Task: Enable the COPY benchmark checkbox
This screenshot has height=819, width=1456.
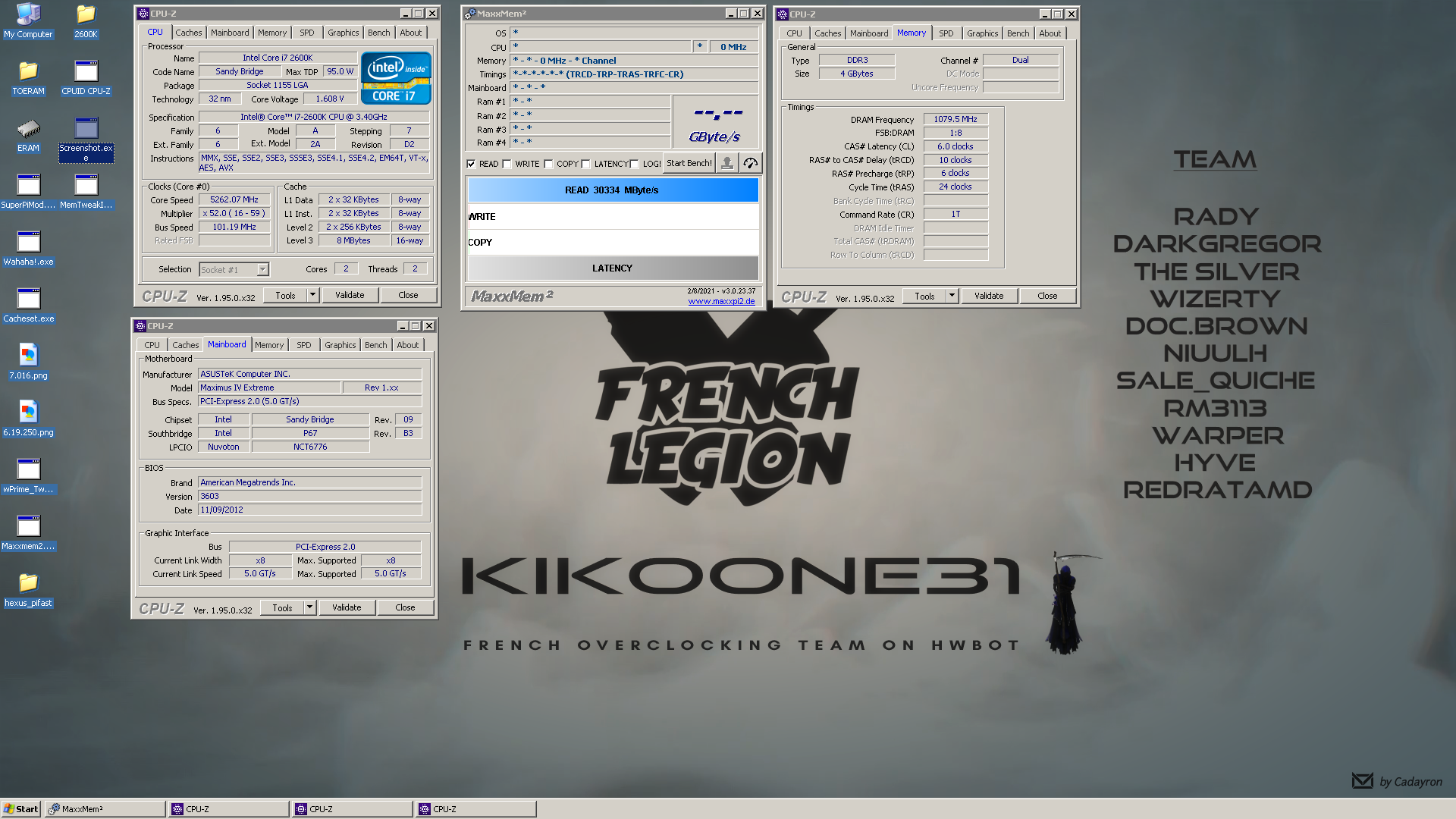Action: 548,164
